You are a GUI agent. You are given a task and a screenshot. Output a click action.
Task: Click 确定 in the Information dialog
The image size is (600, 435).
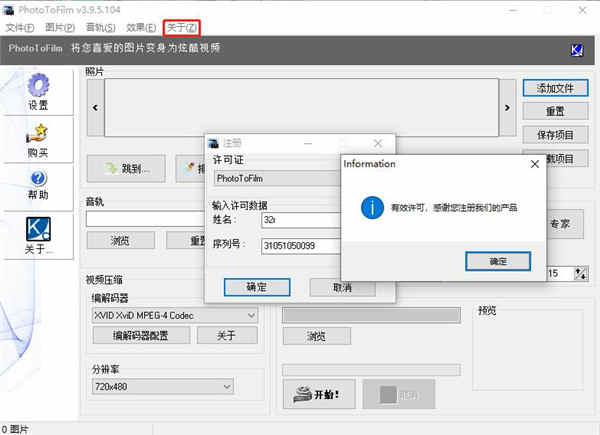pos(498,261)
